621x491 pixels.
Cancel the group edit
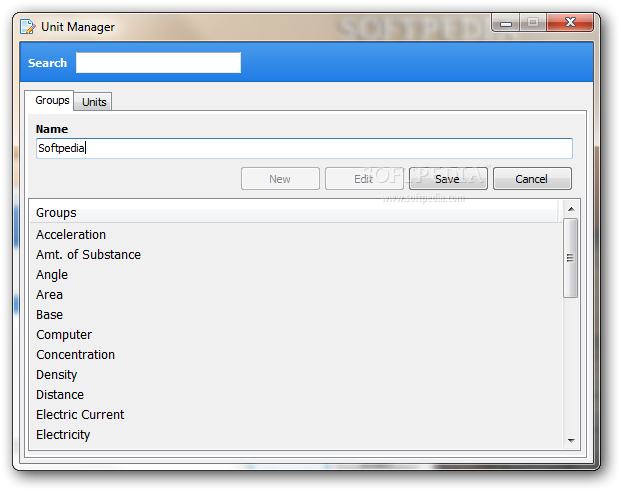[x=532, y=179]
